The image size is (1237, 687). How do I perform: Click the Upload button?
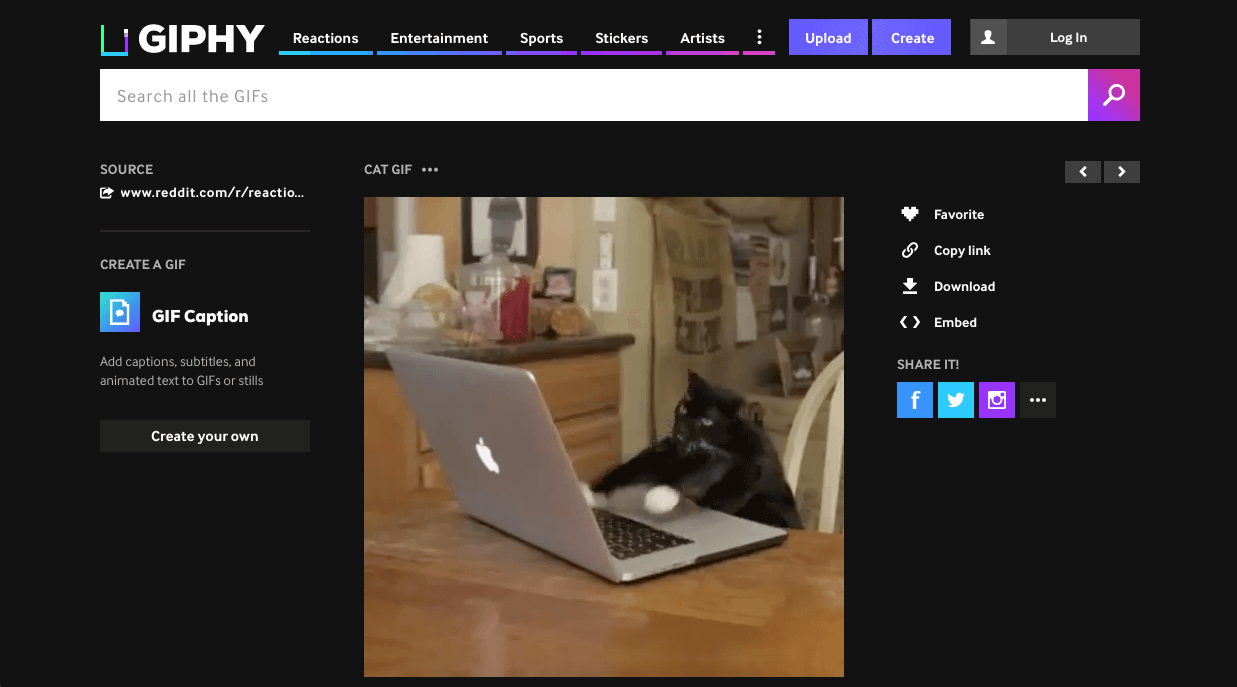pyautogui.click(x=828, y=37)
